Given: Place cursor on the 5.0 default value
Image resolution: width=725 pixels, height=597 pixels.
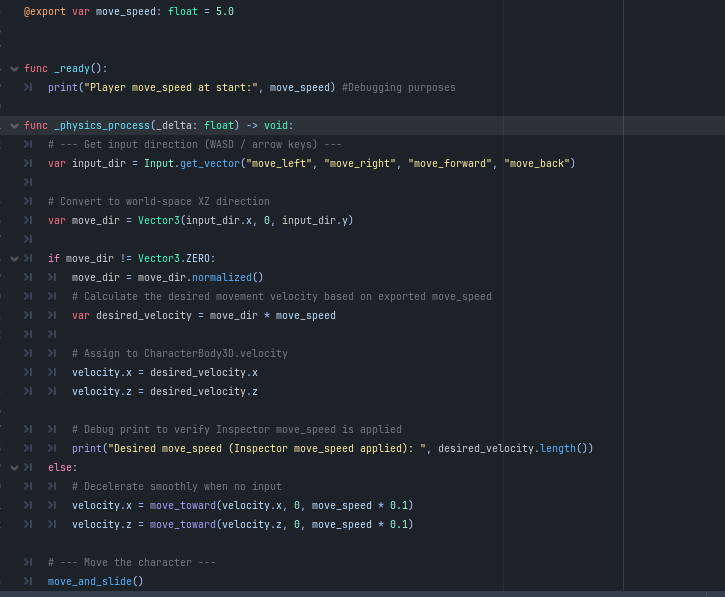Looking at the screenshot, I should (x=225, y=12).
